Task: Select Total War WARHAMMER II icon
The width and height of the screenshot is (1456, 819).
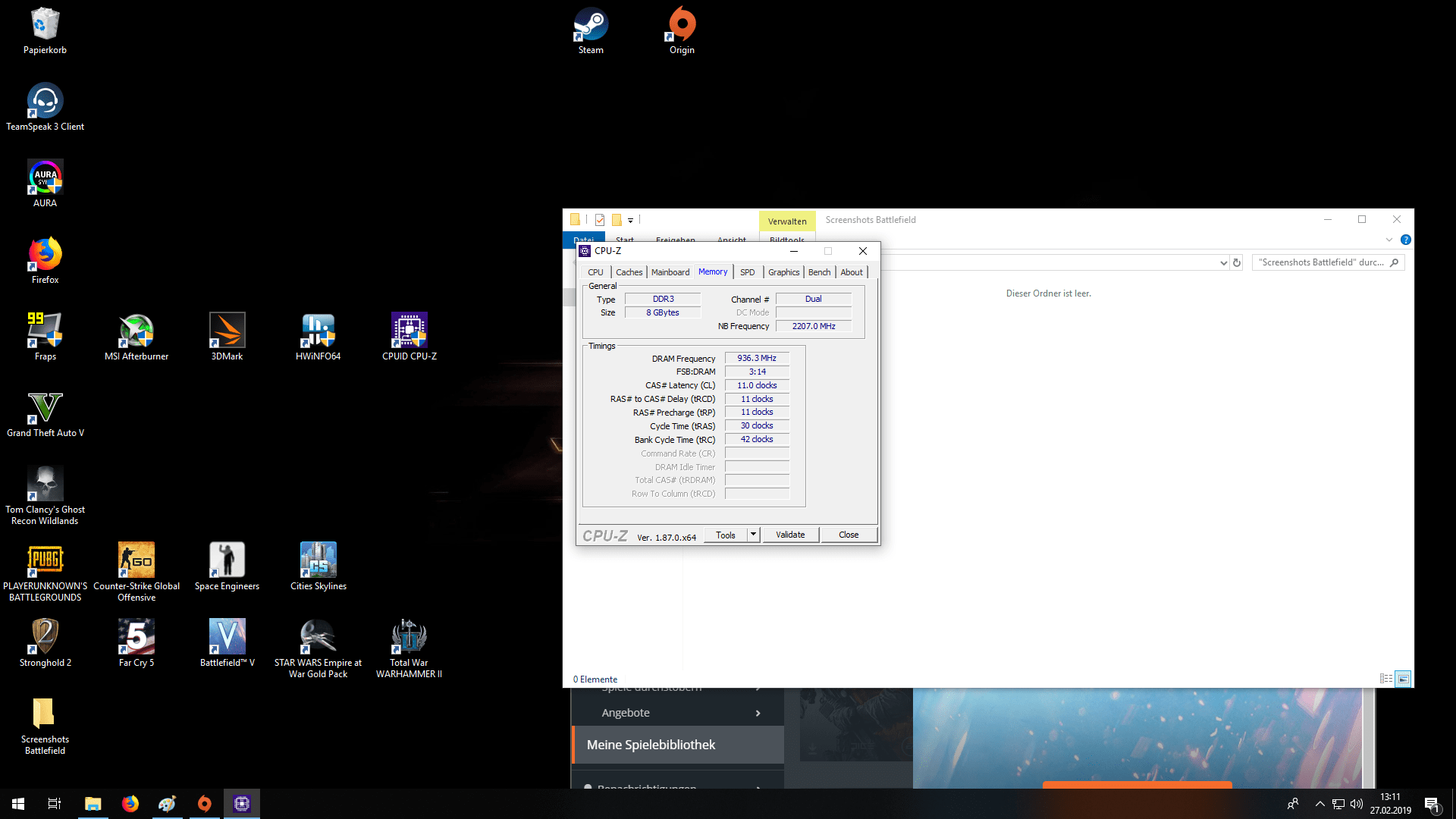Action: tap(409, 648)
